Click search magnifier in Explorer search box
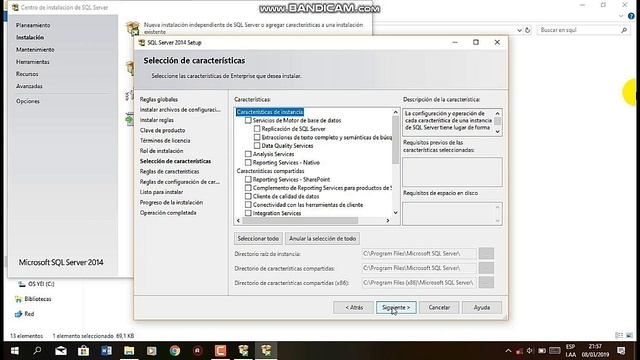 624,30
